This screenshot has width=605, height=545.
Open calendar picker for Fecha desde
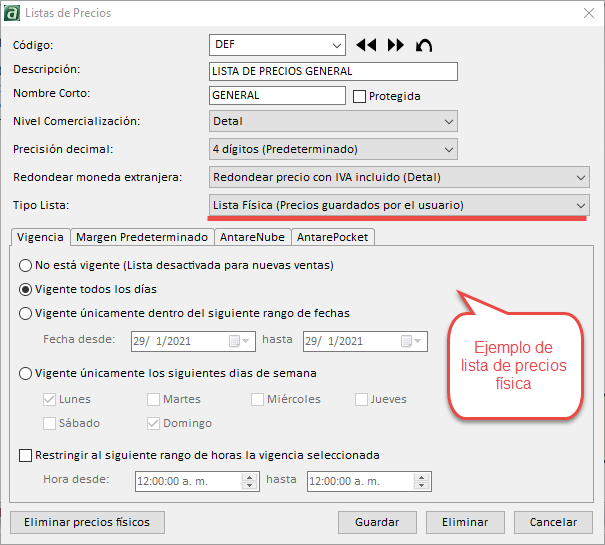(235, 341)
